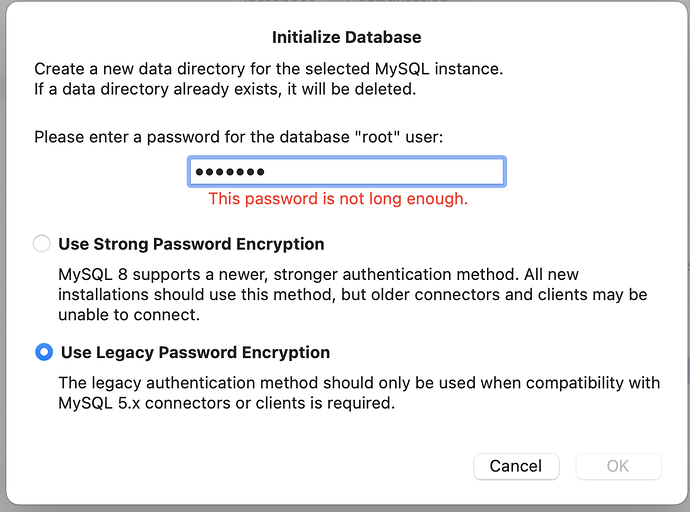Click the "Please enter a password" prompt label
The width and height of the screenshot is (690, 512).
coord(239,137)
